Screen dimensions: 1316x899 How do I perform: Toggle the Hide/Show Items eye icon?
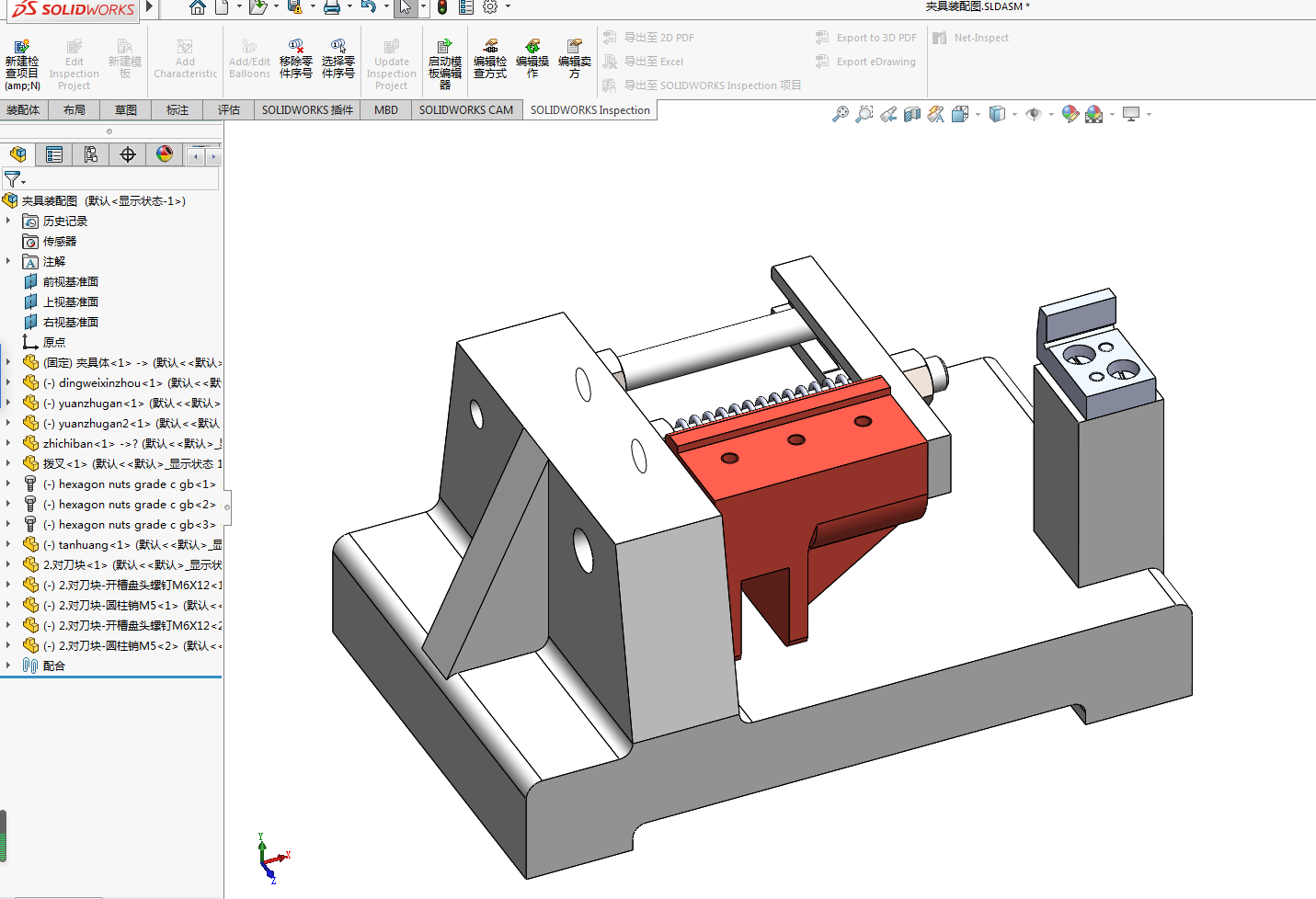1034,114
